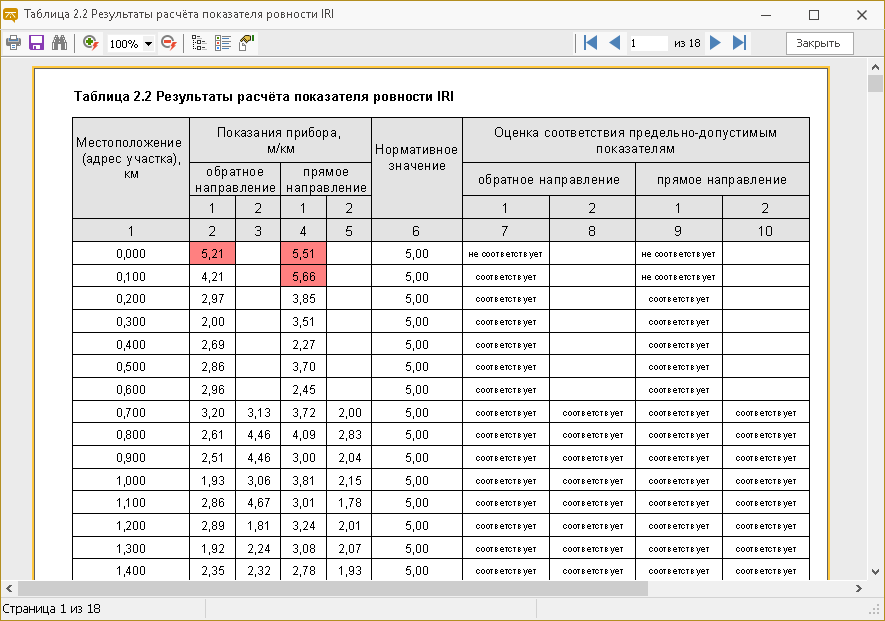Click the vertical scrollbar down arrow
885x621 pixels.
click(x=875, y=572)
